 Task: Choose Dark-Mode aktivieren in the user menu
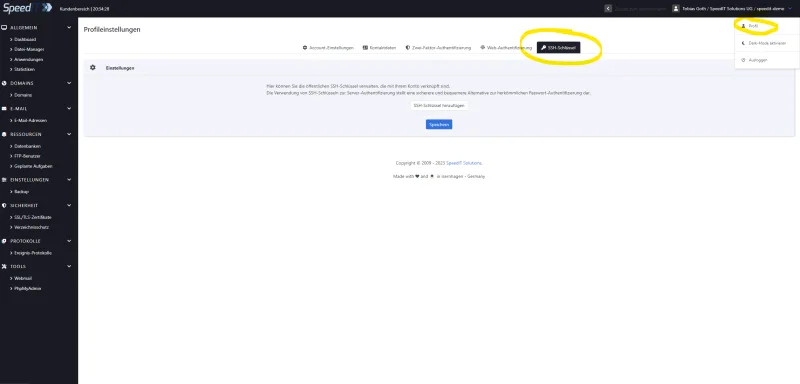tap(767, 43)
